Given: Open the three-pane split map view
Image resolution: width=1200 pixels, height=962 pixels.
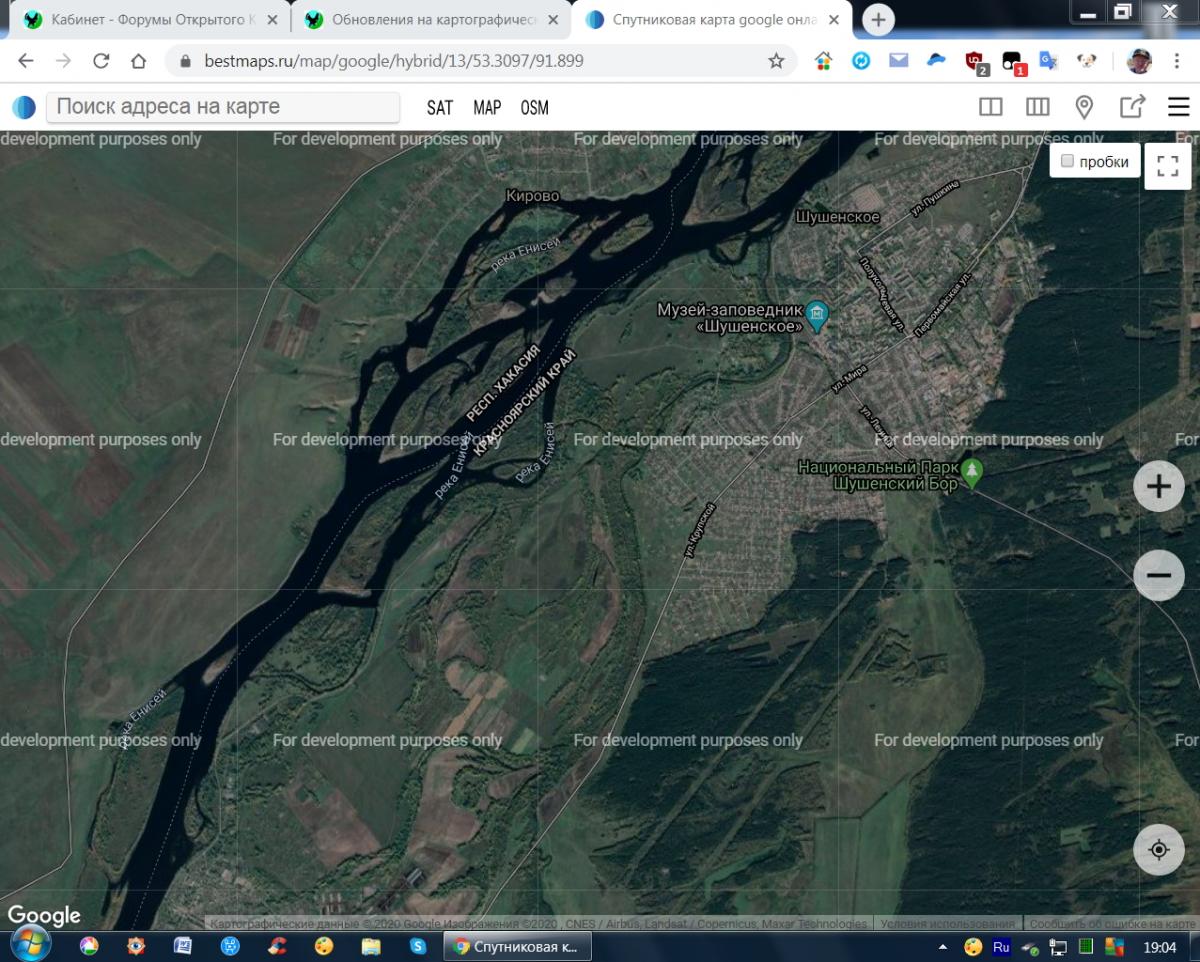Looking at the screenshot, I should pyautogui.click(x=1037, y=107).
